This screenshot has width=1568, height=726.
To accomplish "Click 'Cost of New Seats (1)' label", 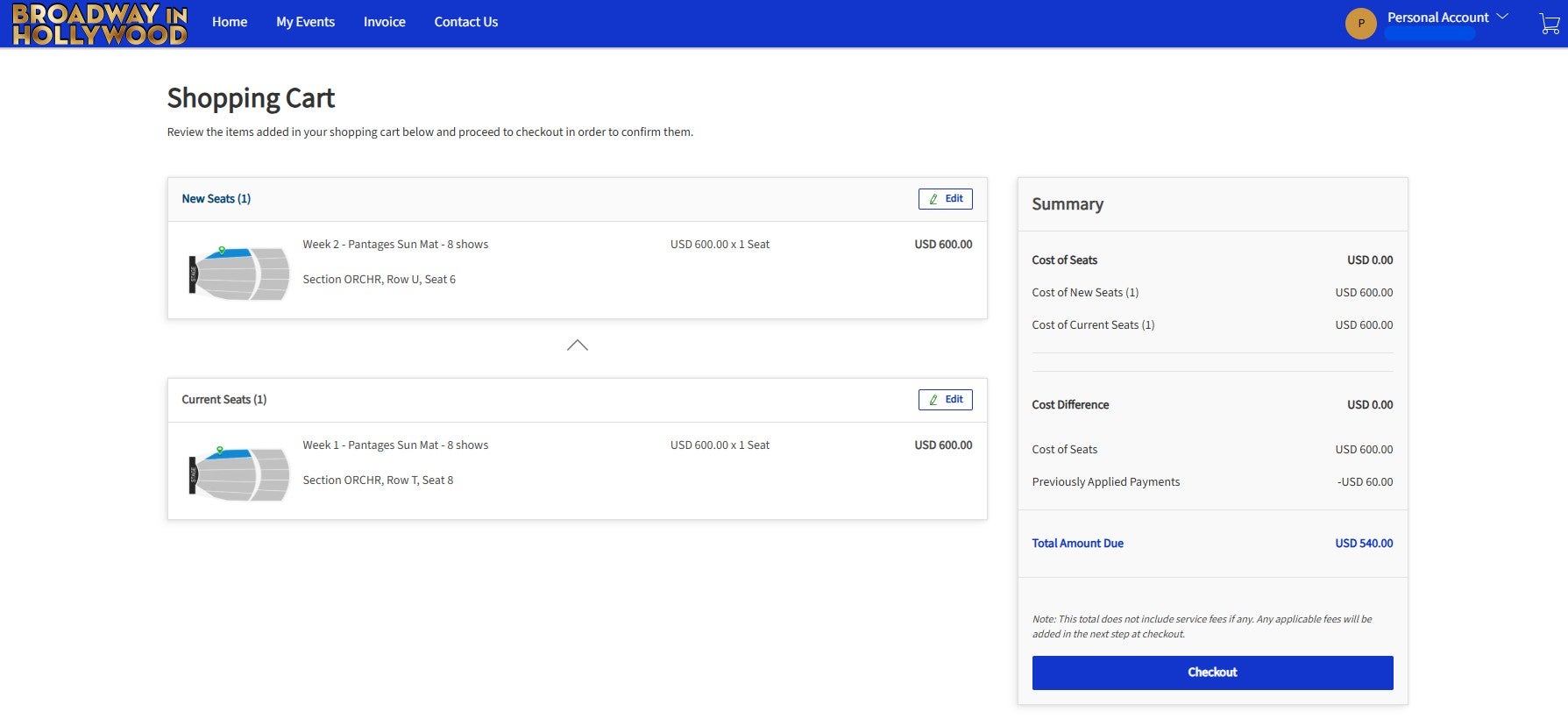I will pos(1085,293).
